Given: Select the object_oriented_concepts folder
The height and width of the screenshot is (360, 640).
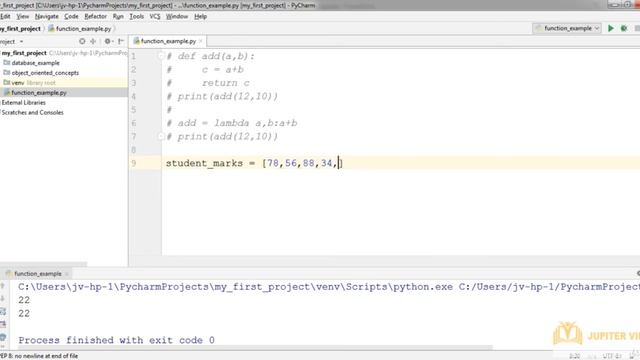Looking at the screenshot, I should 41,73.
